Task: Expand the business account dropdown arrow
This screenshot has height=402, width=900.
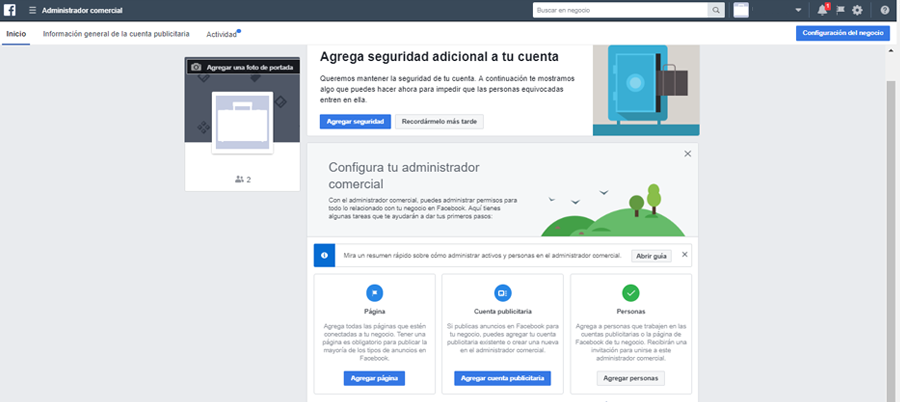Action: click(x=798, y=10)
